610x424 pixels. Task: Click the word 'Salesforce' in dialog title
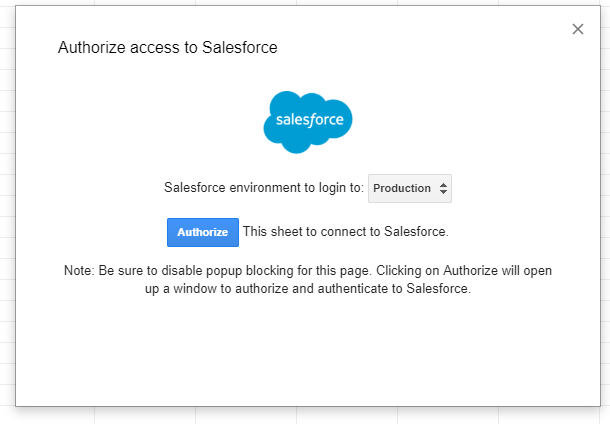pos(240,47)
